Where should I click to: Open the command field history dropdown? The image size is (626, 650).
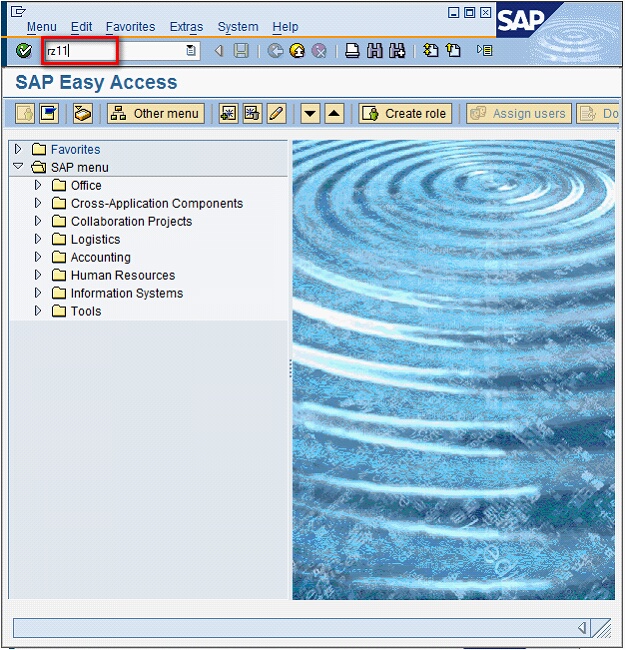pos(191,51)
